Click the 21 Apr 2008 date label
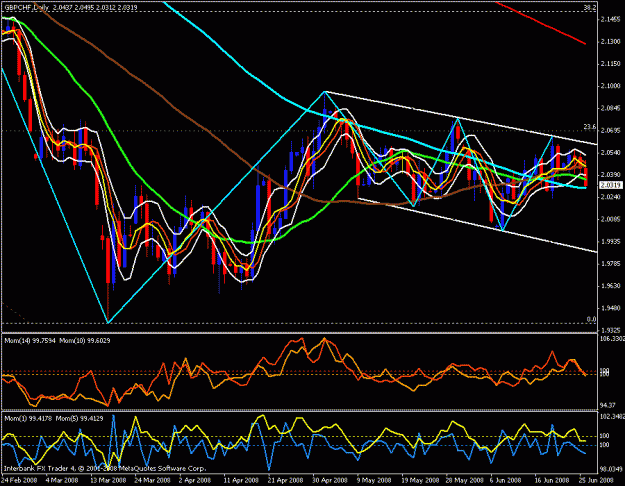Screen dimensions: 625x486 click(286, 480)
